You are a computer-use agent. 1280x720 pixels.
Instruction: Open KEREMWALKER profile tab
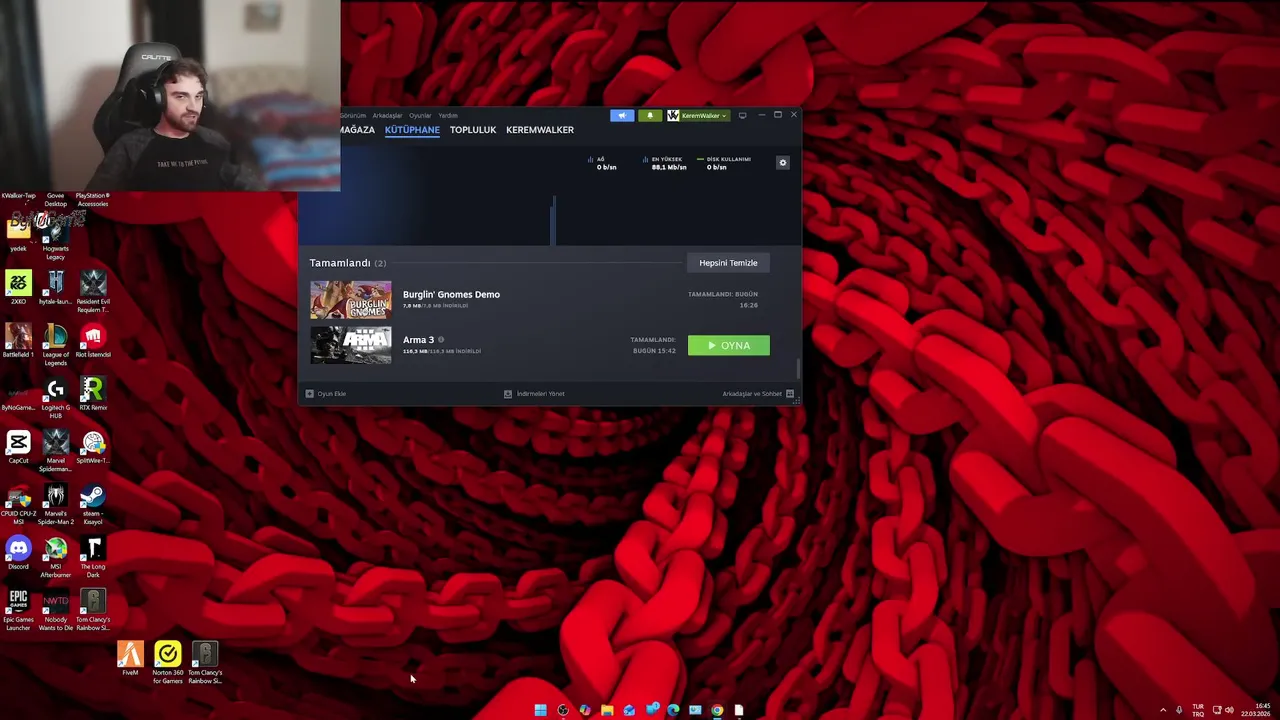pyautogui.click(x=540, y=130)
